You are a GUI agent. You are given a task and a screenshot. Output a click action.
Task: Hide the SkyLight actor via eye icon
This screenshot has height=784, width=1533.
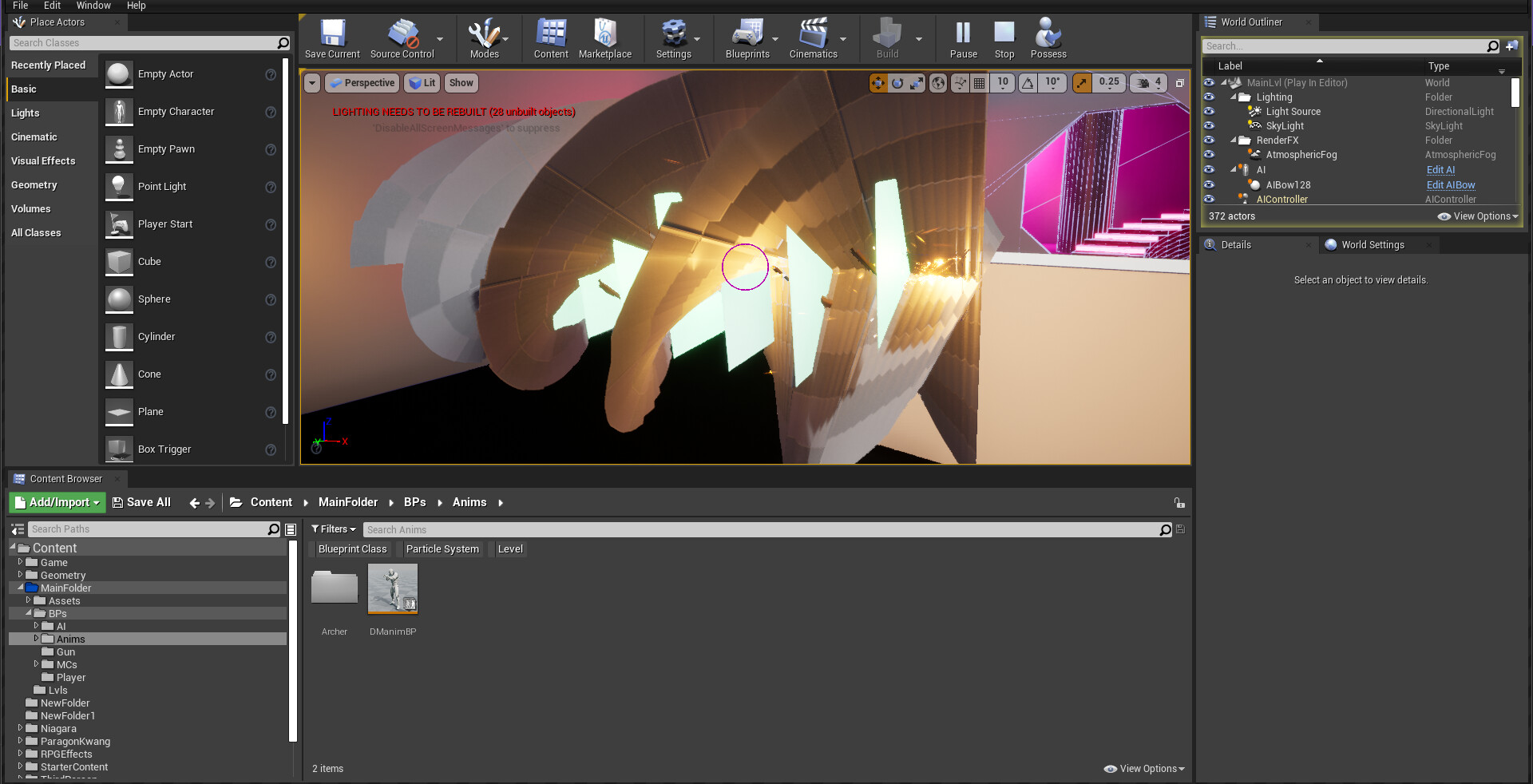click(x=1209, y=126)
